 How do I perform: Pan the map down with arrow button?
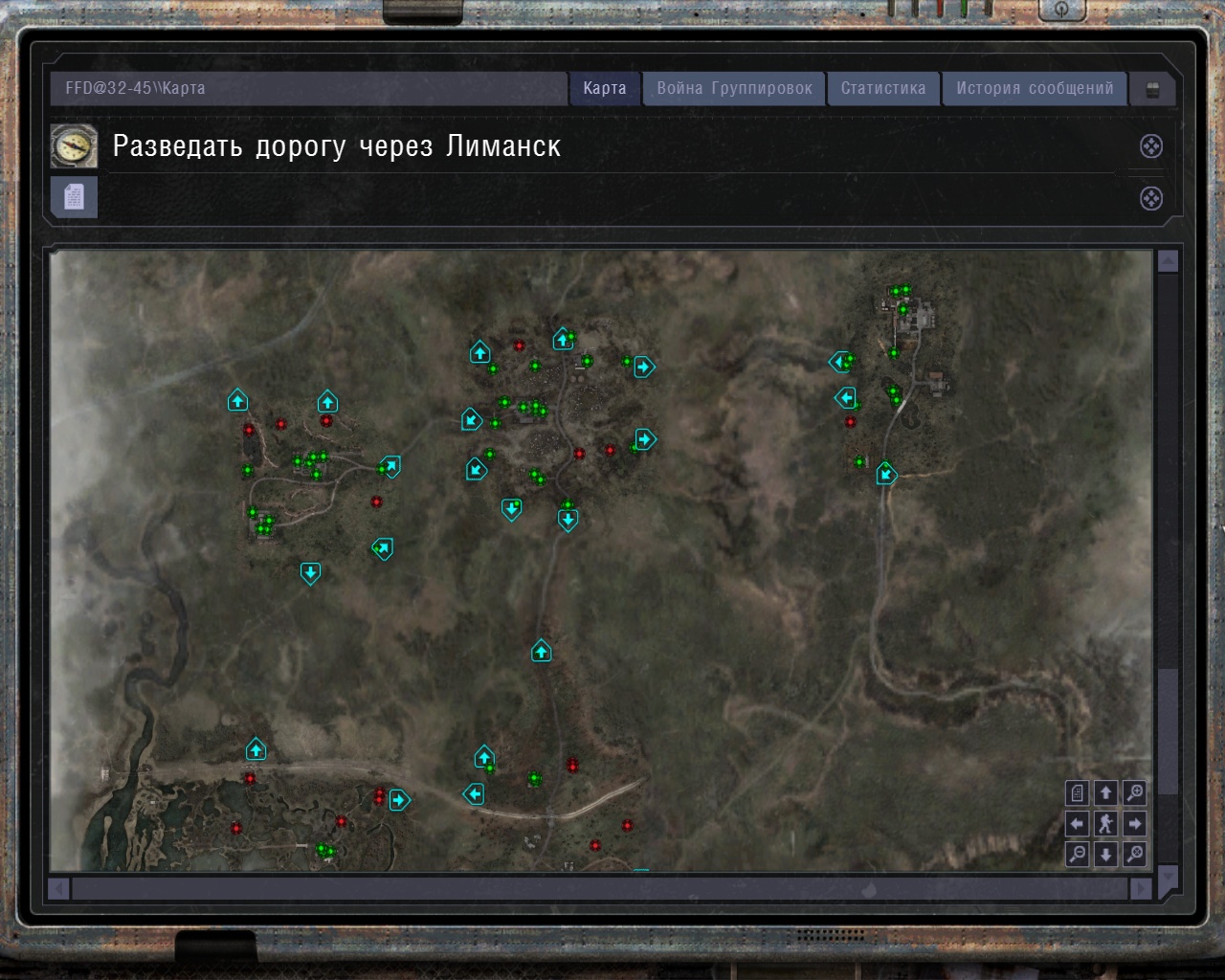[1105, 854]
